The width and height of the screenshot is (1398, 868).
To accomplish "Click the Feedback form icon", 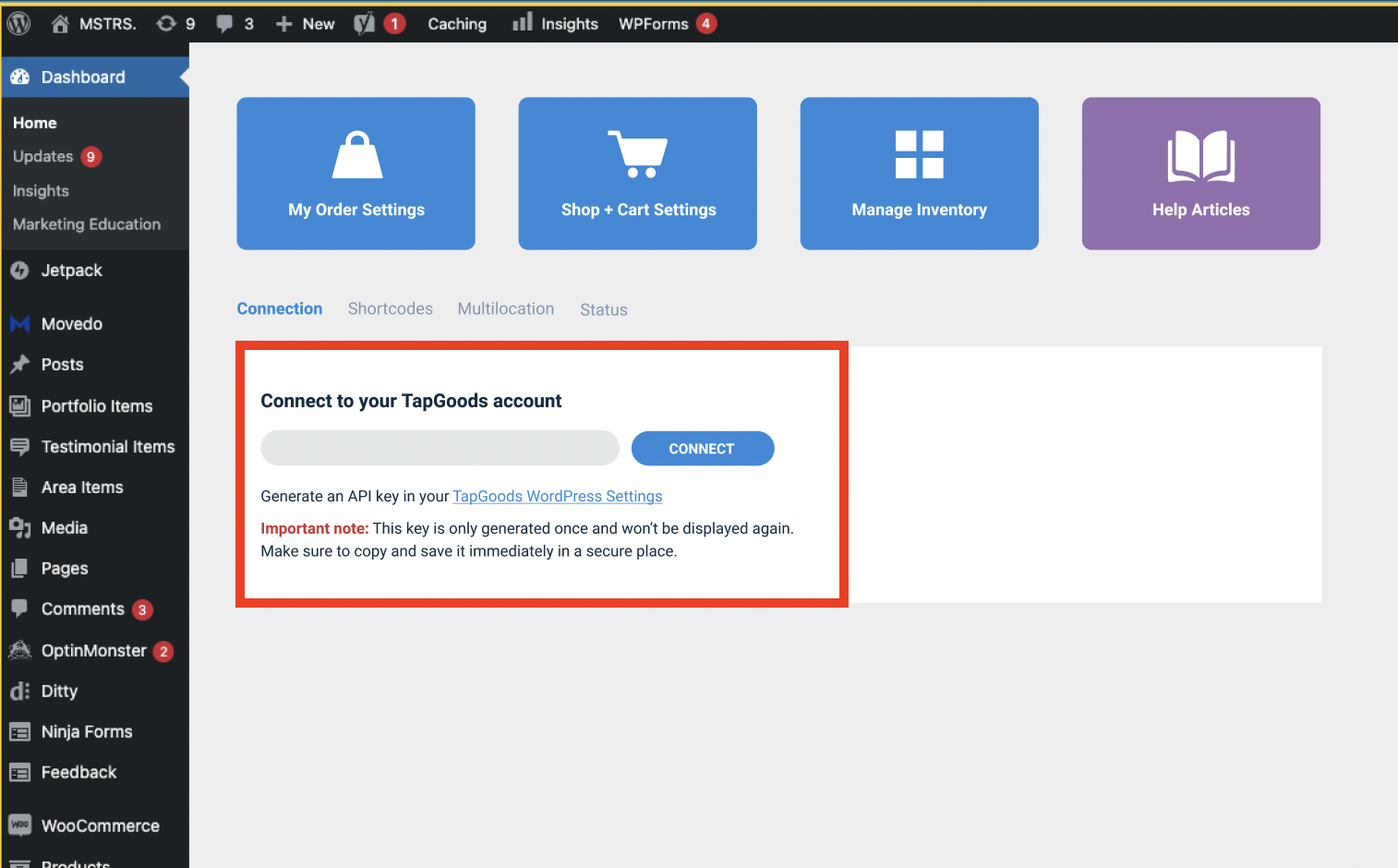I will click(19, 773).
